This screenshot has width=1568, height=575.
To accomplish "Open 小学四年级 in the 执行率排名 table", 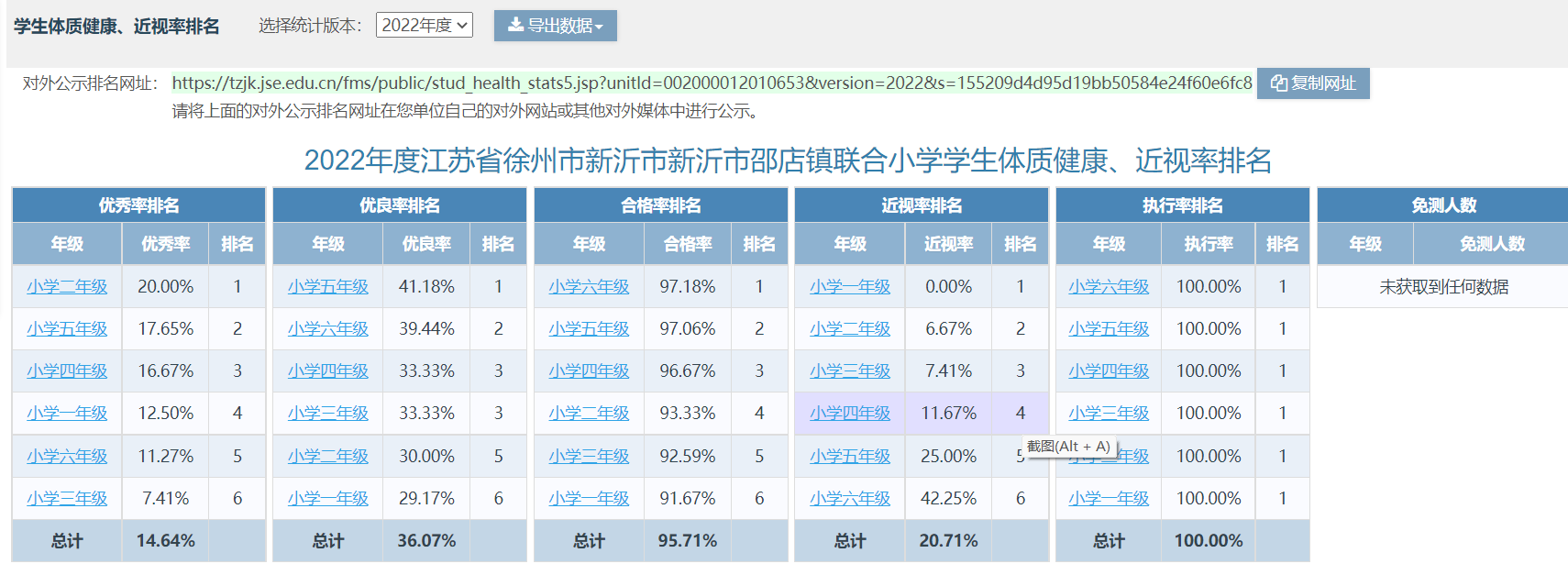I will point(1109,370).
